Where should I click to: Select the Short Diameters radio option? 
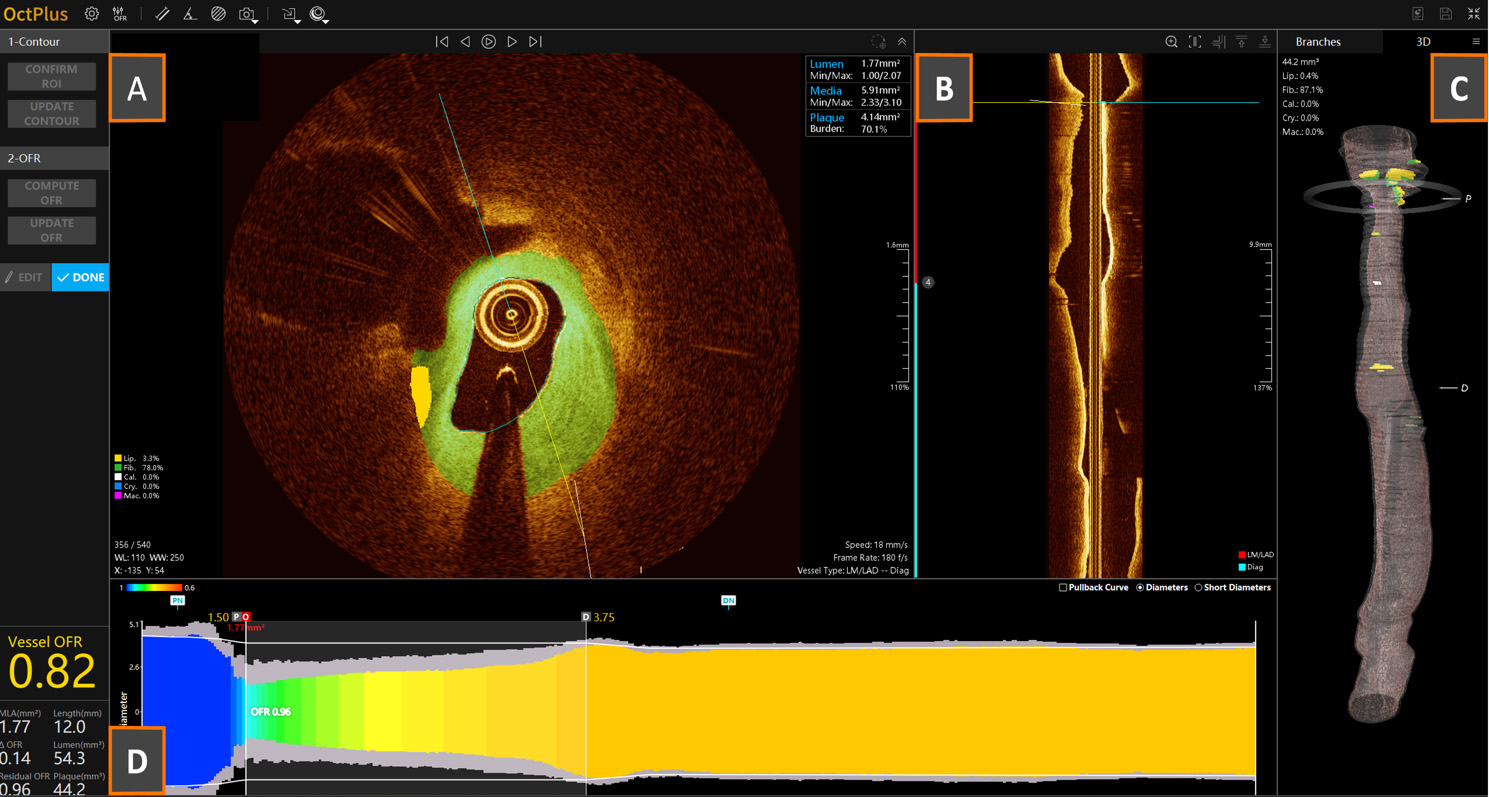click(x=1198, y=588)
